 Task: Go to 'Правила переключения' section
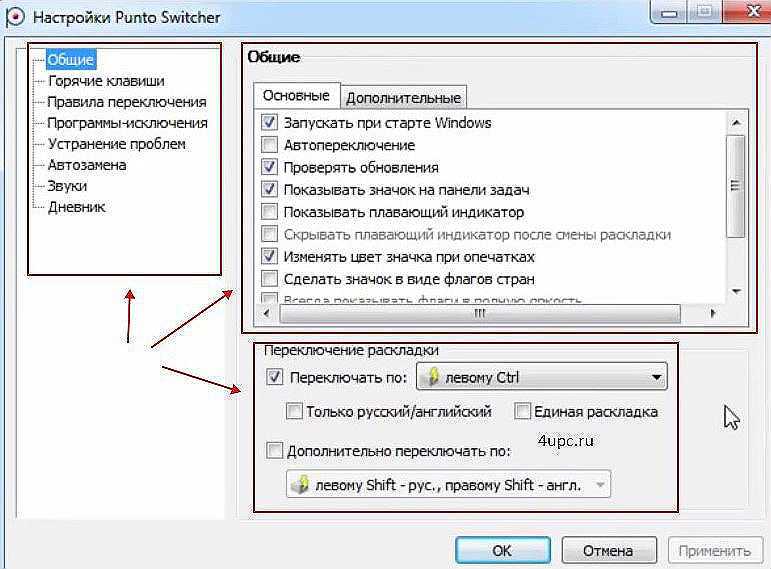127,102
